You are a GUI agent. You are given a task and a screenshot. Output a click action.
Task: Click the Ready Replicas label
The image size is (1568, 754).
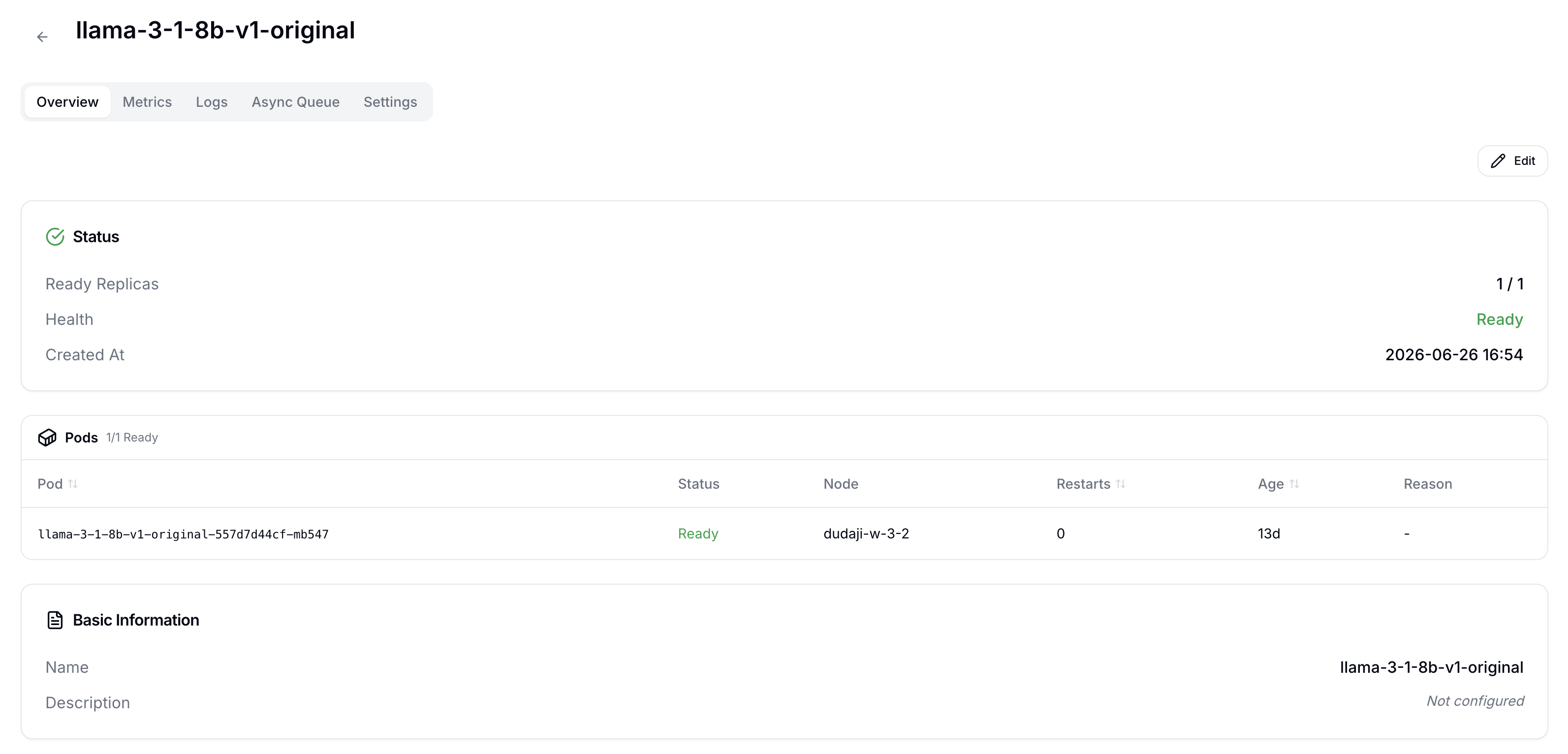102,284
